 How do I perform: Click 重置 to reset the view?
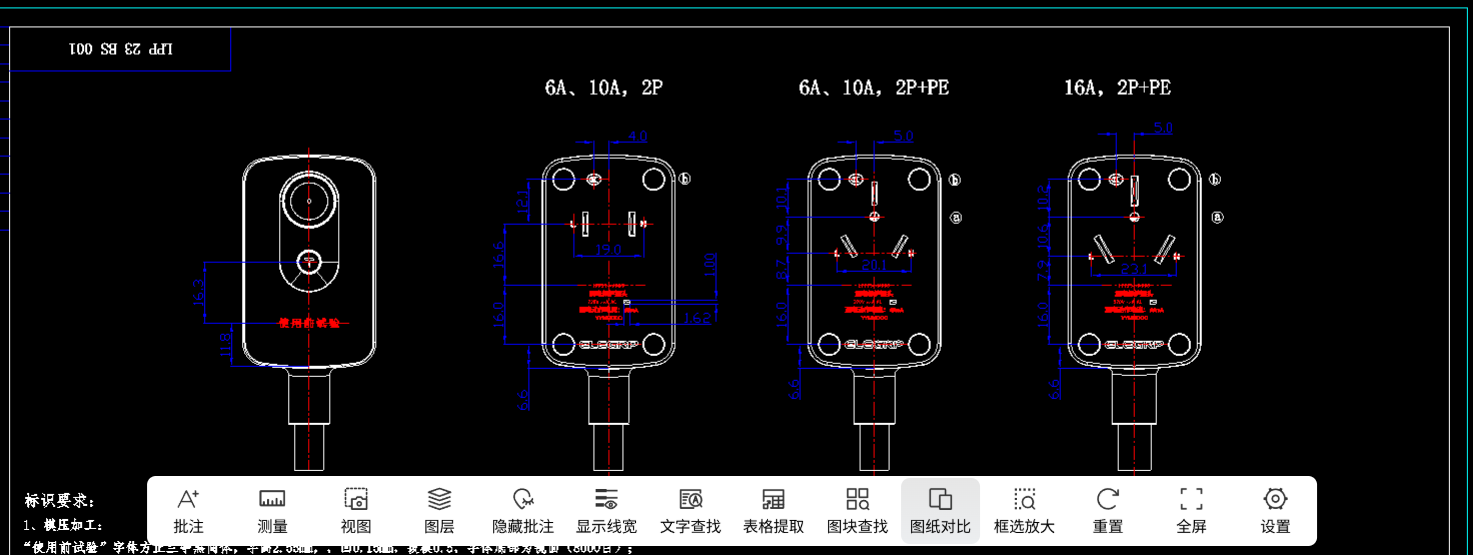pos(1107,510)
